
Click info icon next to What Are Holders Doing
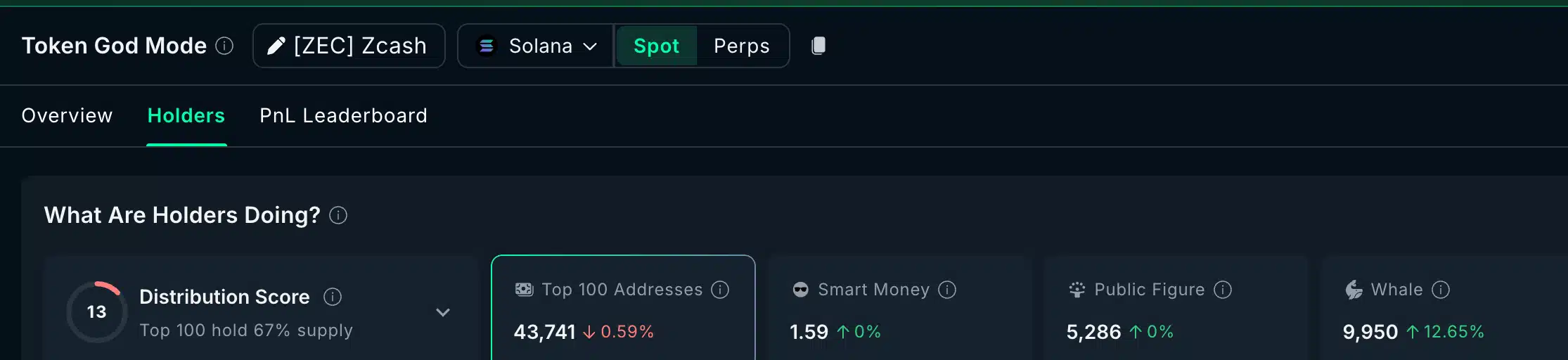[338, 215]
